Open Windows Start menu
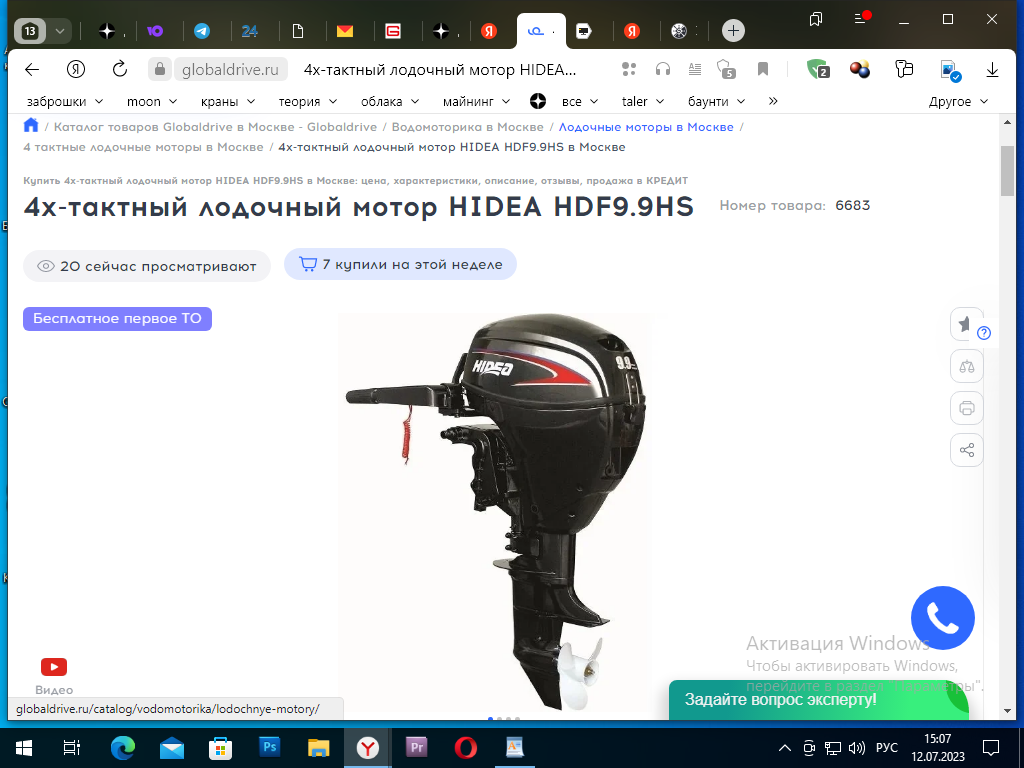The image size is (1024, 768). 24,748
